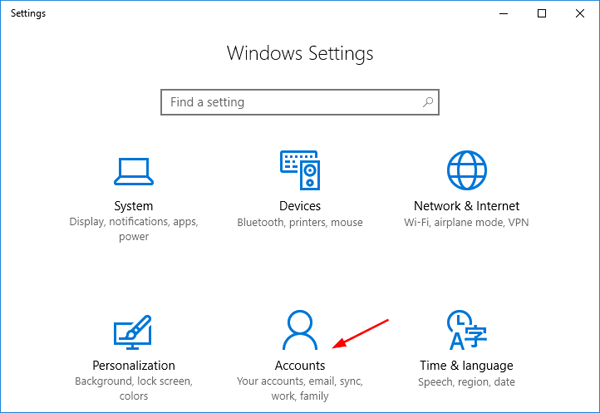
Task: Select the Personalization label
Action: [x=132, y=366]
